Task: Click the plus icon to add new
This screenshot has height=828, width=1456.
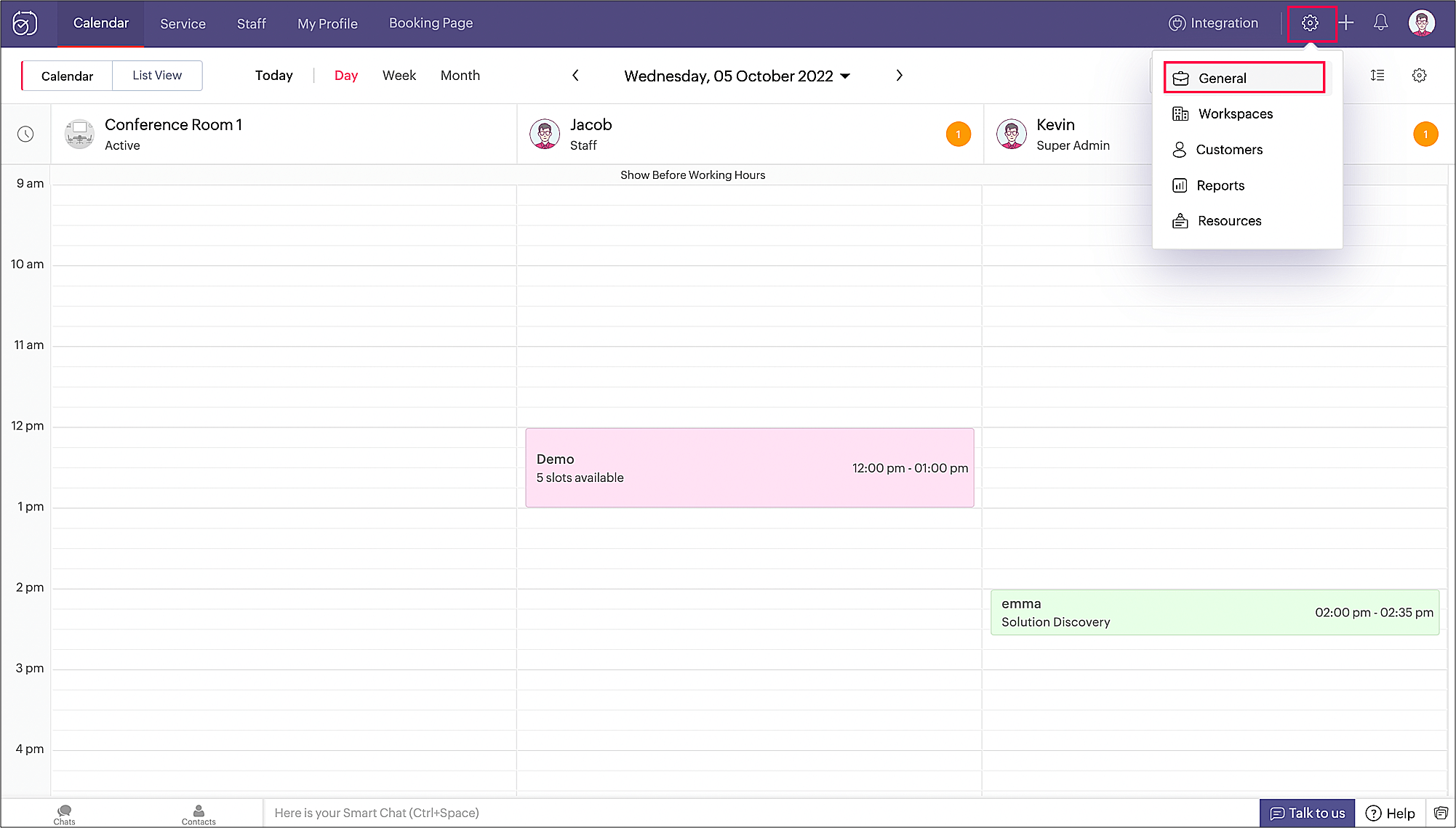Action: (1346, 23)
